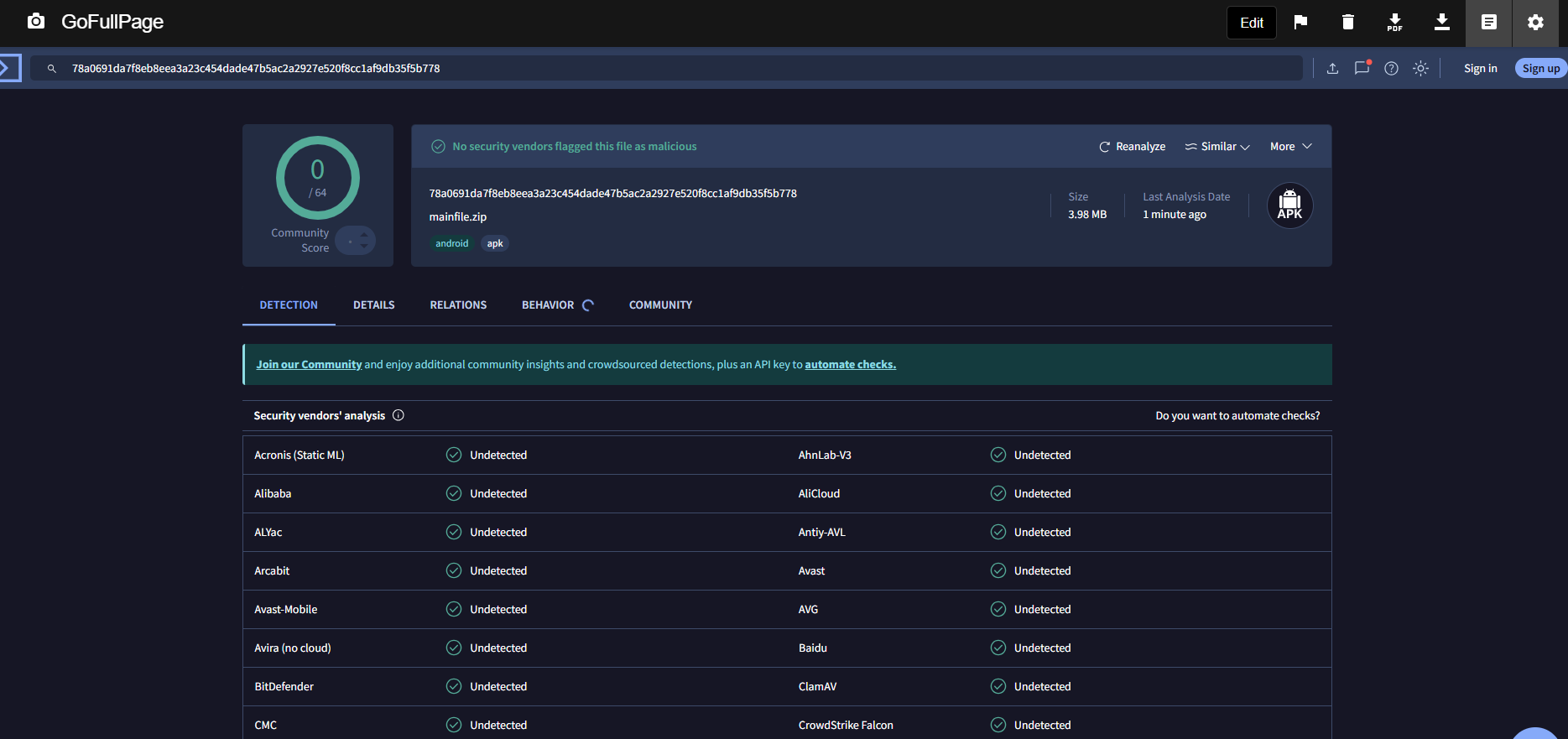Image resolution: width=1568 pixels, height=739 pixels.
Task: Click the AliCloud Undetected check icon
Action: (998, 493)
